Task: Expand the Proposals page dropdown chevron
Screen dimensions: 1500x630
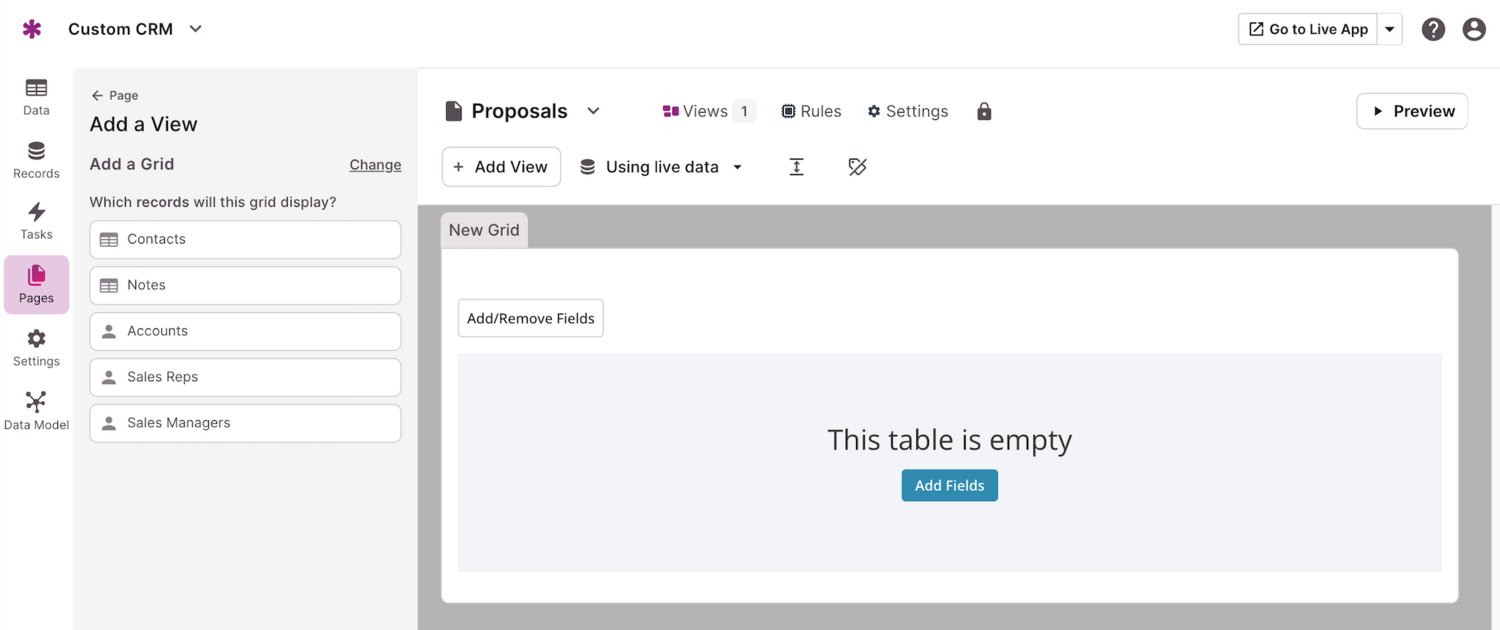Action: [593, 111]
